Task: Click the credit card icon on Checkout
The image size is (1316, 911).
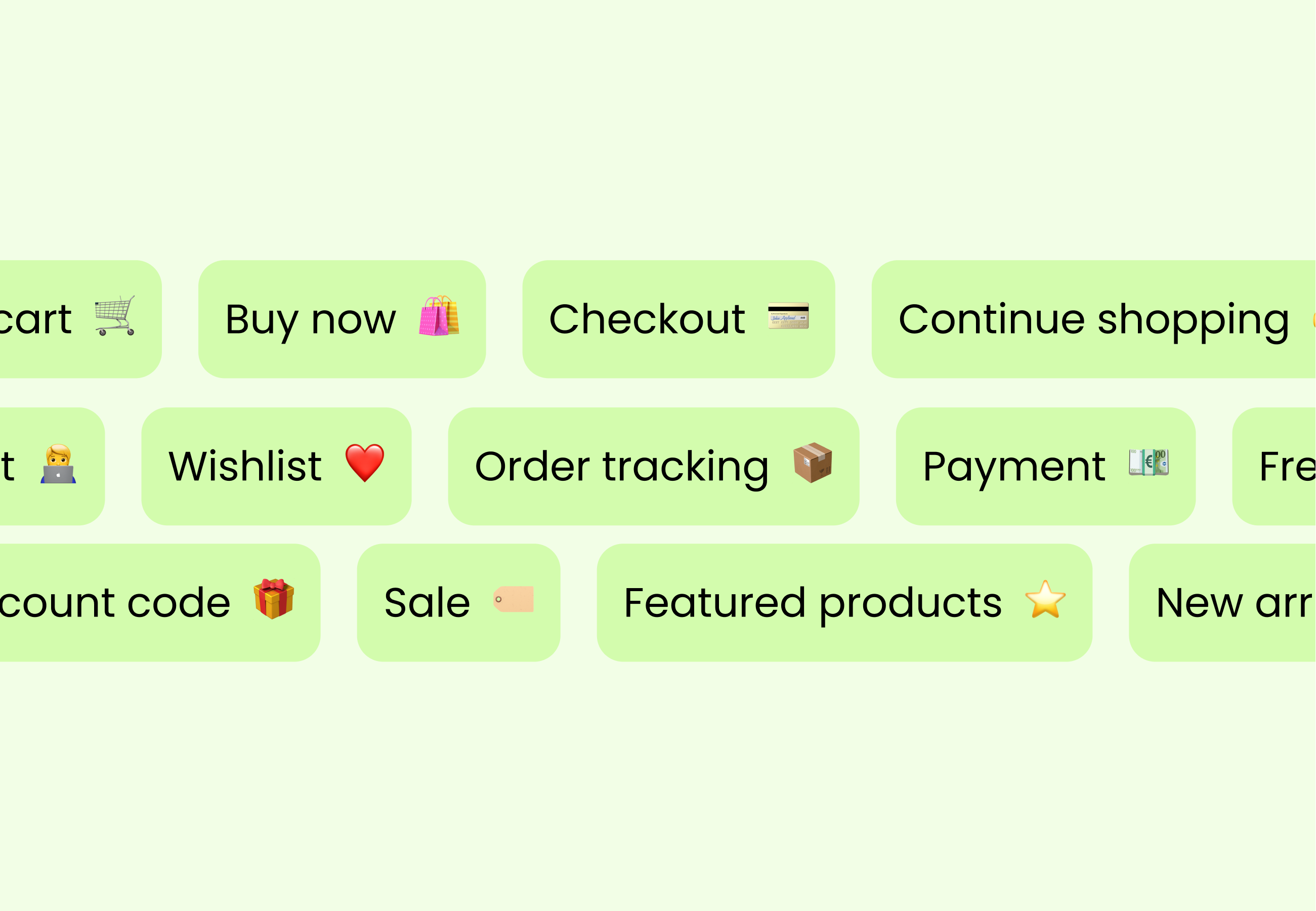Action: [x=788, y=316]
